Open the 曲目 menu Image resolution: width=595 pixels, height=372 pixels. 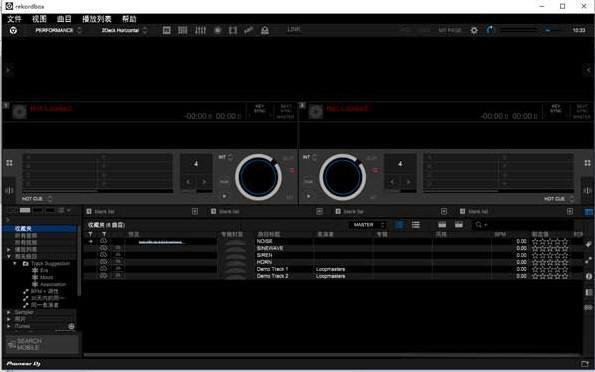[x=64, y=19]
